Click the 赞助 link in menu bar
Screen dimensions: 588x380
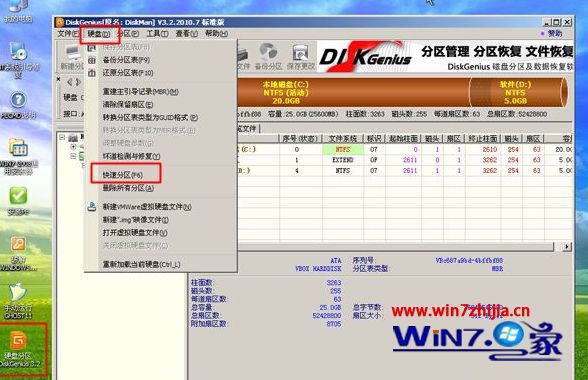click(x=551, y=33)
